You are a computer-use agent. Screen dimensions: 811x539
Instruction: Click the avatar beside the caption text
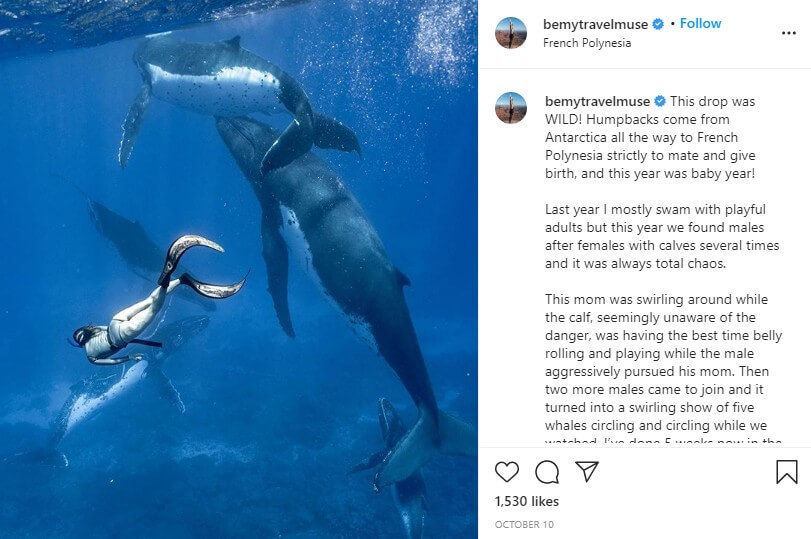coord(511,108)
